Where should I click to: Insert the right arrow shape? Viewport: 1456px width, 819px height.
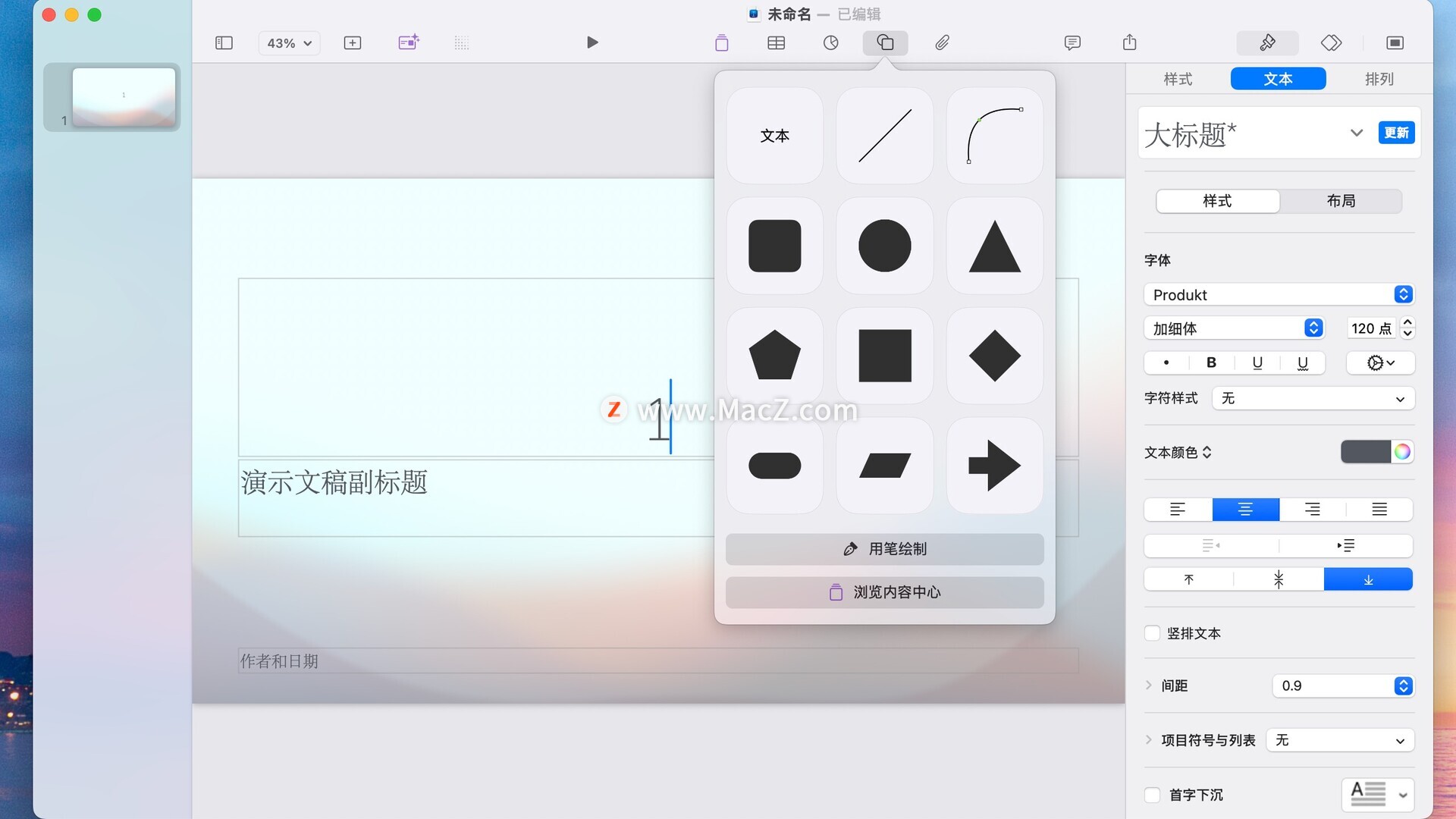point(994,465)
